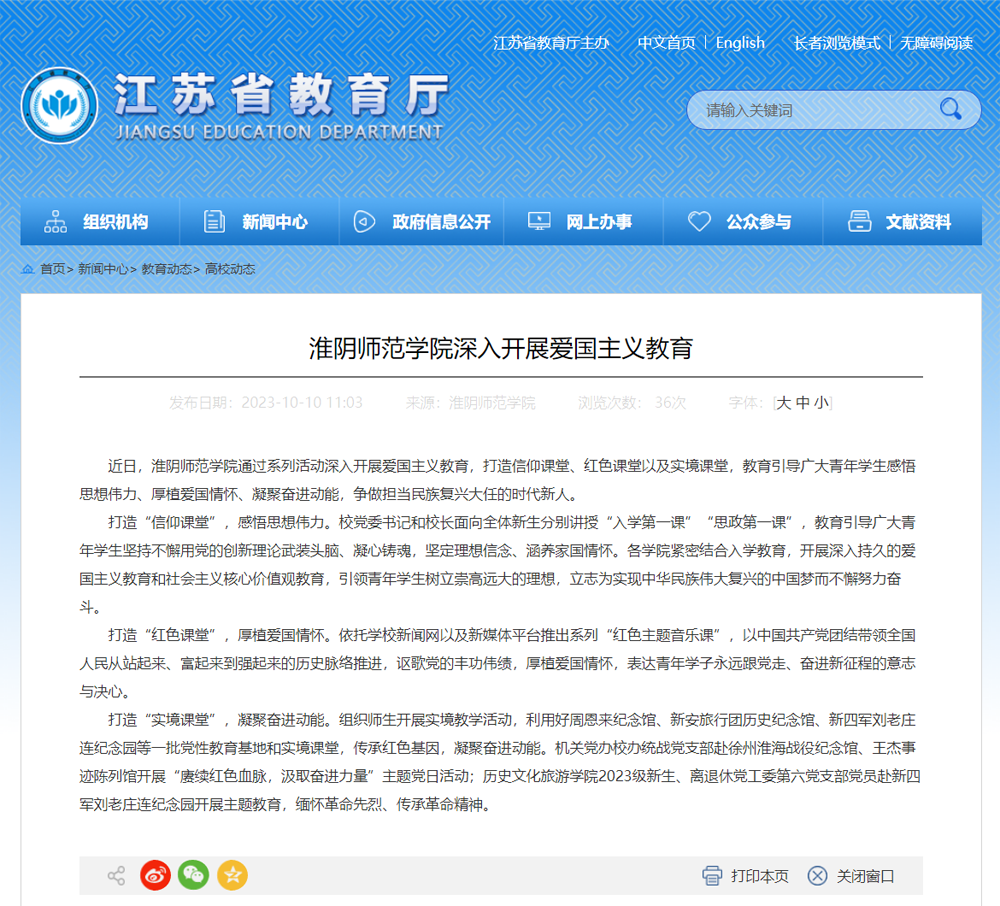Viewport: 1000px width, 906px height.
Task: Set font size to 小
Action: coord(821,402)
